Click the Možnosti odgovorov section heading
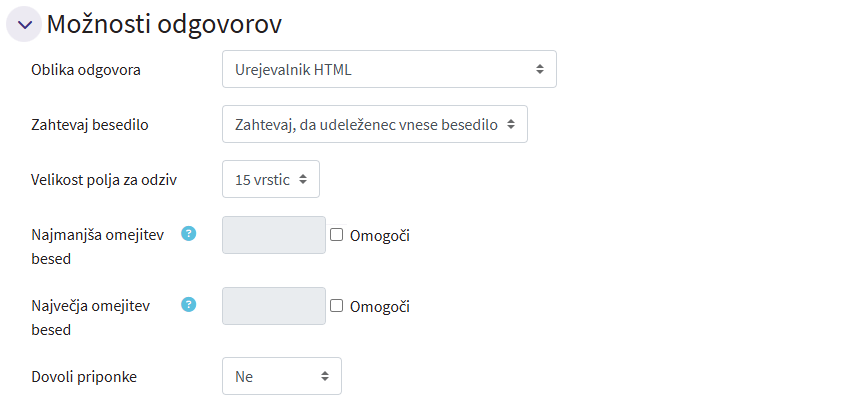Viewport: 860px width, 412px height. click(x=164, y=25)
